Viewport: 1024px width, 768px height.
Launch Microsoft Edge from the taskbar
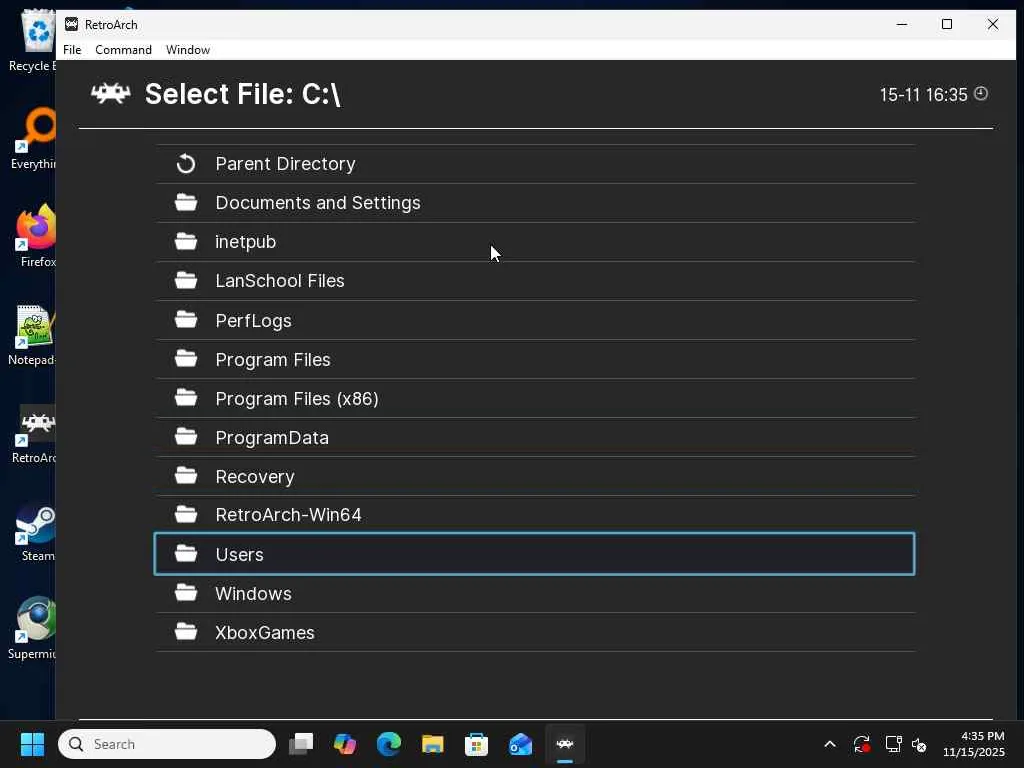coord(388,744)
